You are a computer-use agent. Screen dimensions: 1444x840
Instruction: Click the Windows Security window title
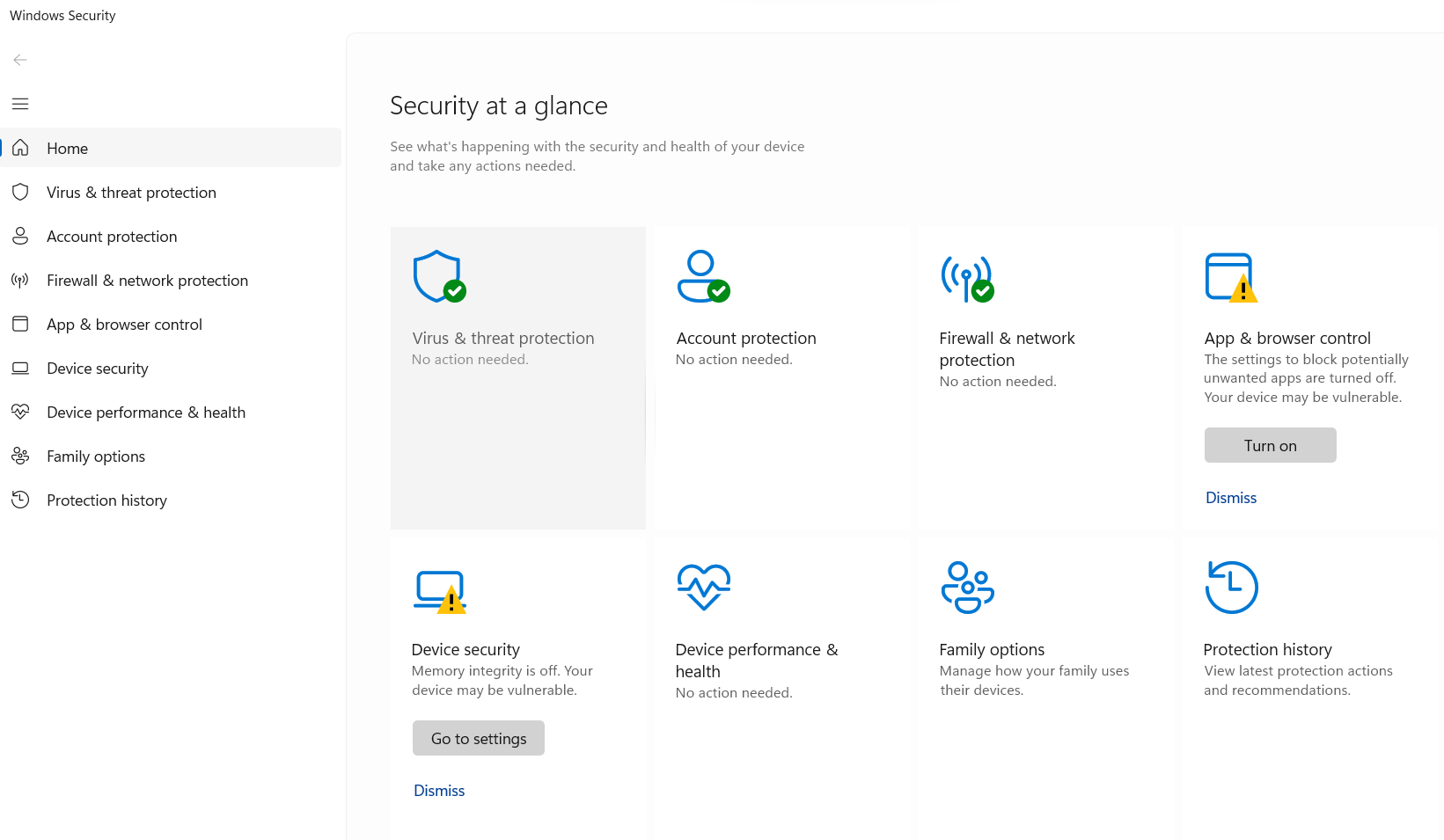pyautogui.click(x=62, y=15)
